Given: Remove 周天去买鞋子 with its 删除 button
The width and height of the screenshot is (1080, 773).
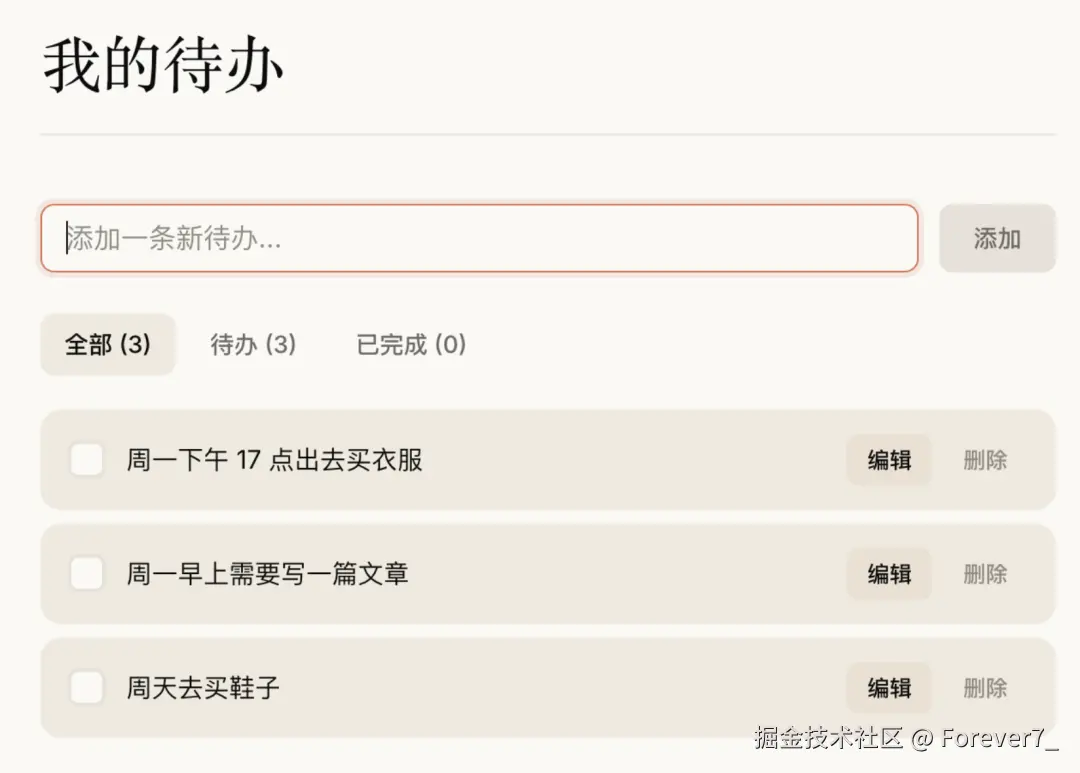Looking at the screenshot, I should click(985, 688).
